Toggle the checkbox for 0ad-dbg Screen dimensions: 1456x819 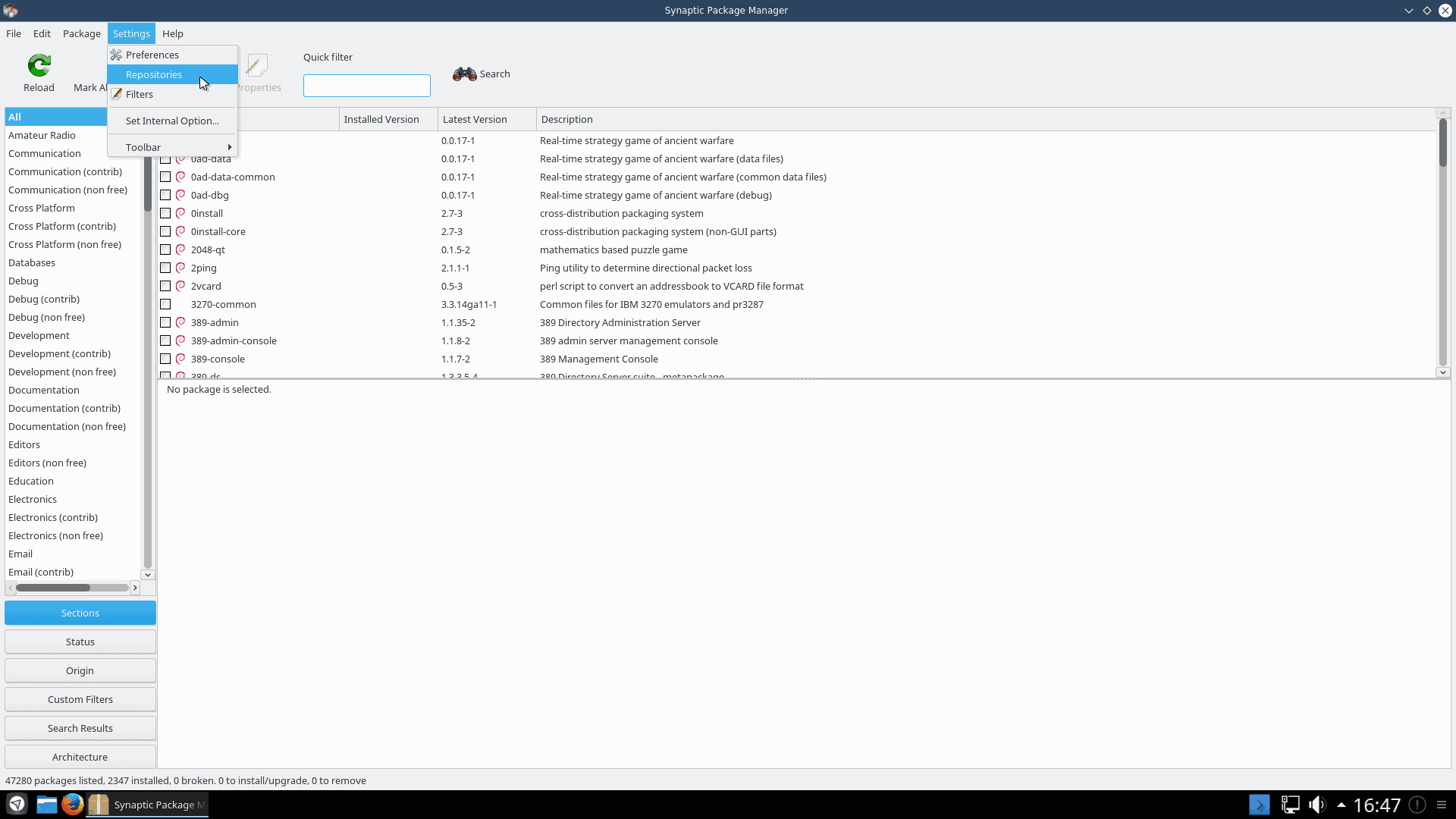[165, 195]
